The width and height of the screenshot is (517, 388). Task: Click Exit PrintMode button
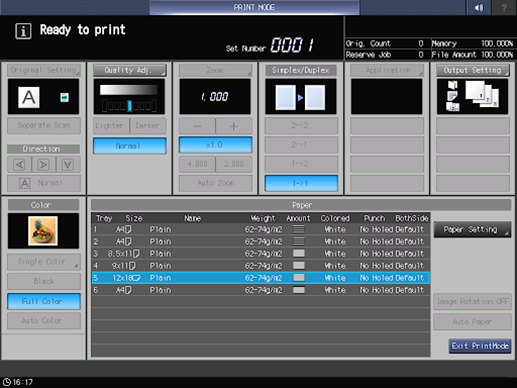coord(480,346)
